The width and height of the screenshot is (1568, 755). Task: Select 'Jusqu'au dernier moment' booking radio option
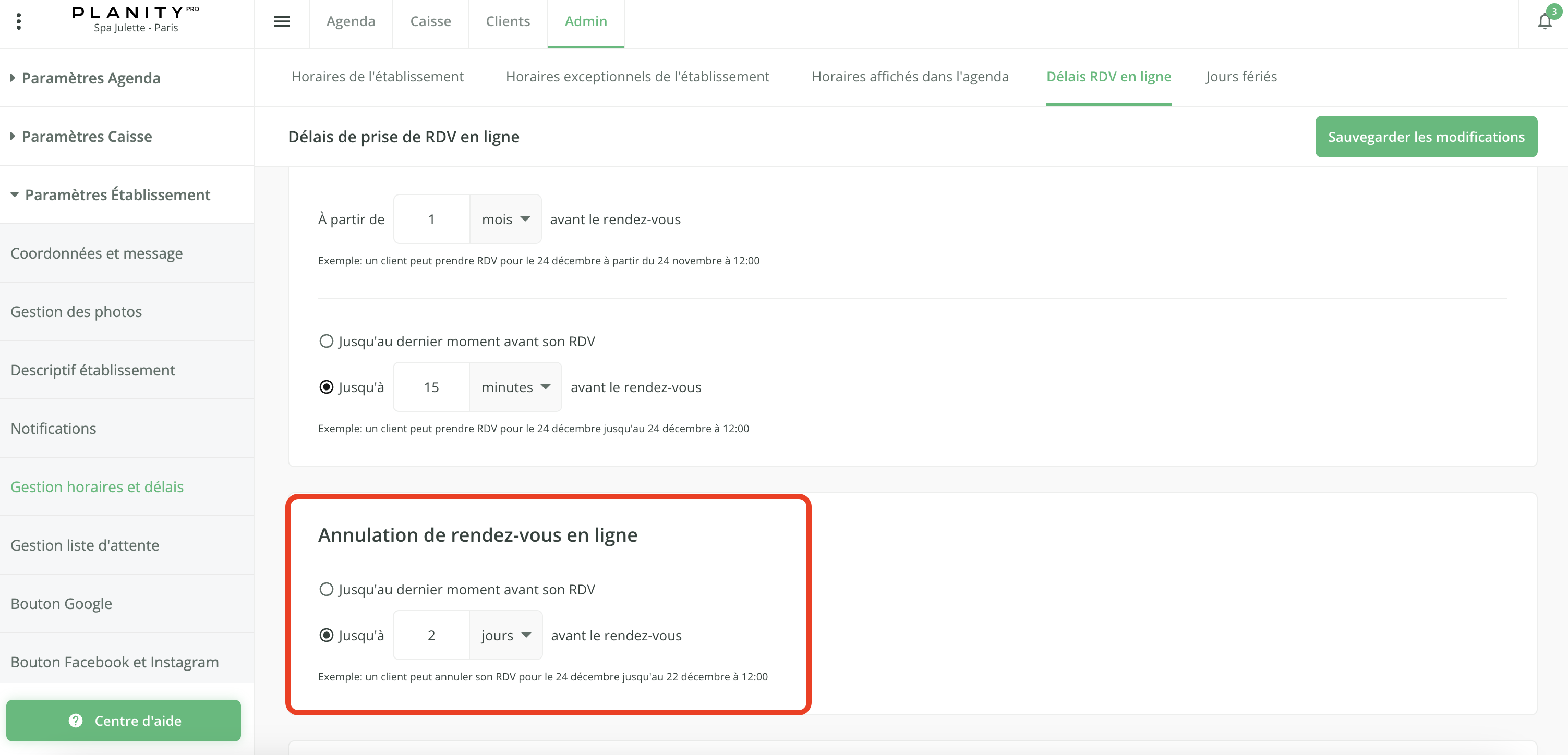[x=326, y=342]
